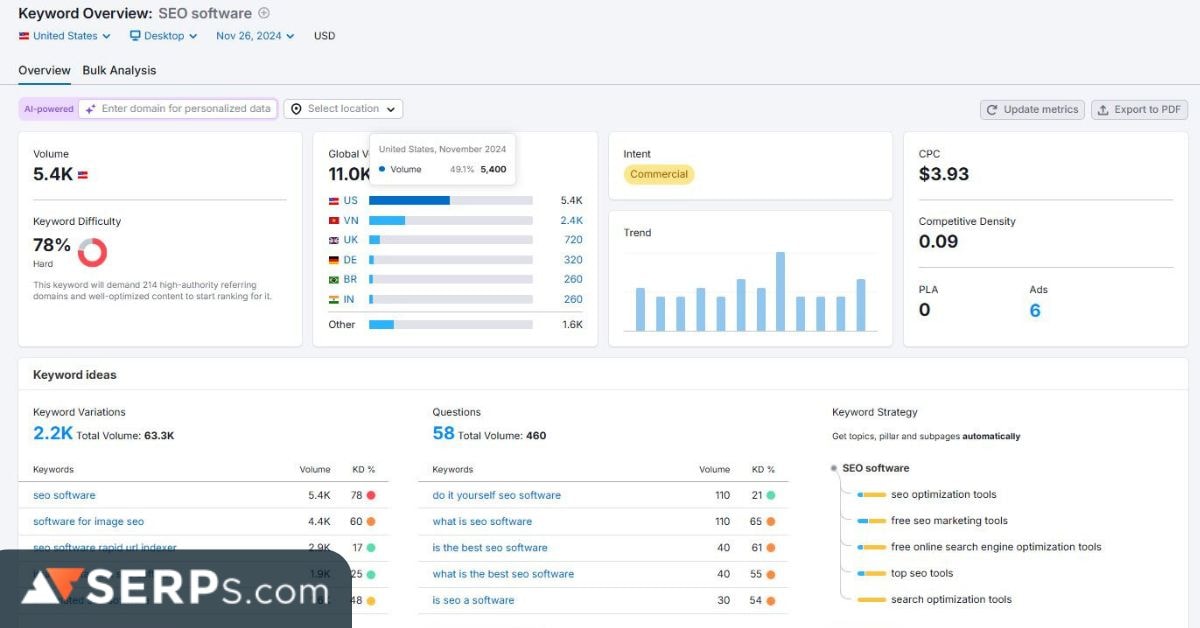Open the Select location dropdown
Viewport: 1200px width, 628px height.
[x=343, y=109]
